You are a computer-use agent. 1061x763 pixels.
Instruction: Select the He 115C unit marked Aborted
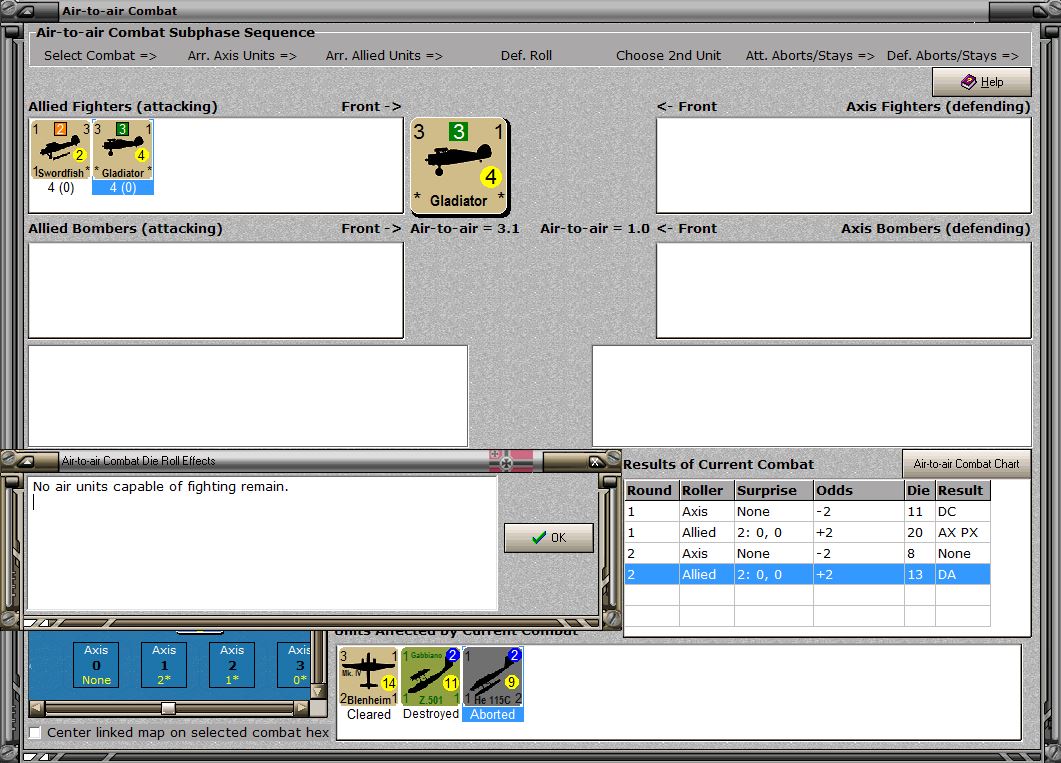coord(493,676)
